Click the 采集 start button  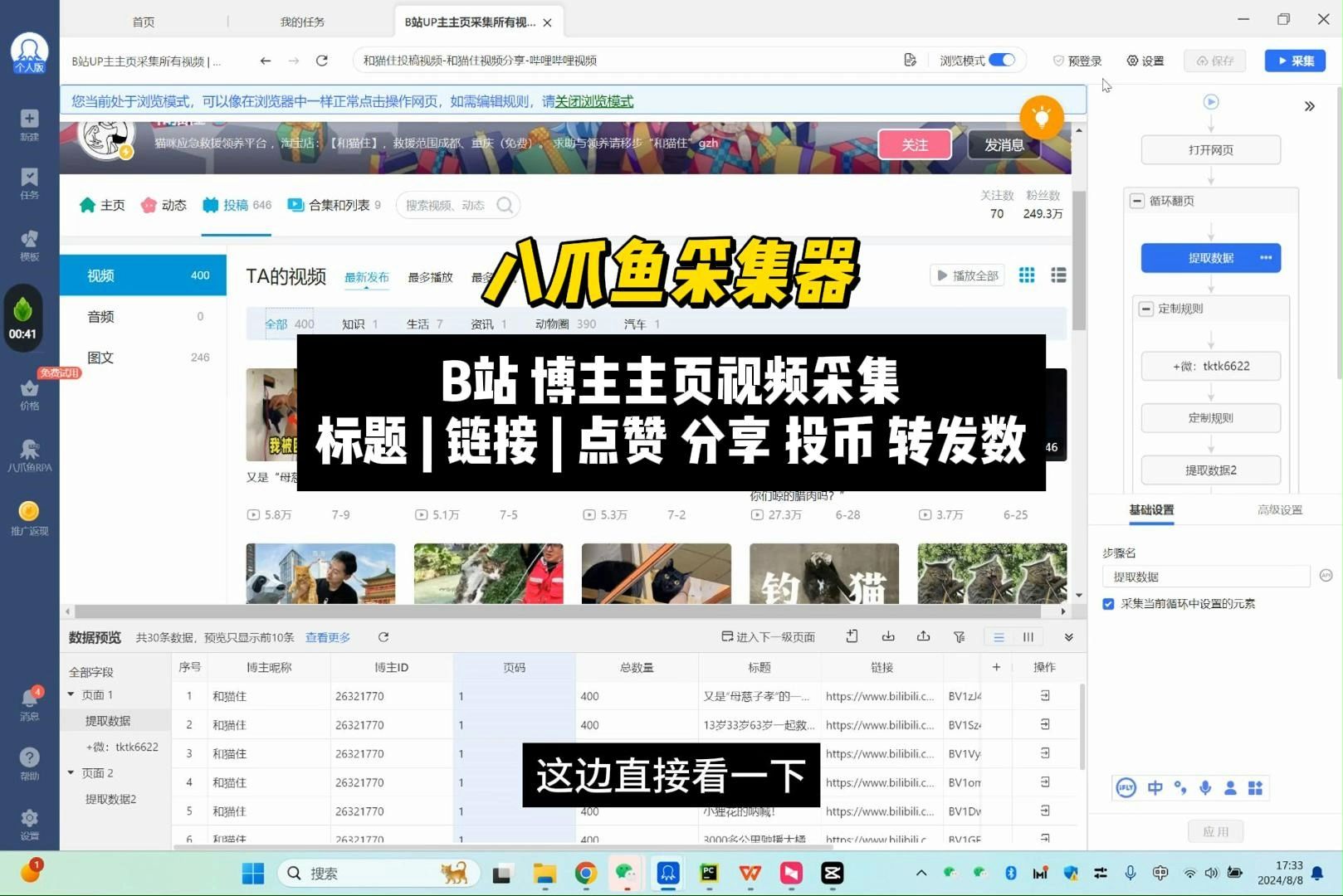[x=1295, y=61]
